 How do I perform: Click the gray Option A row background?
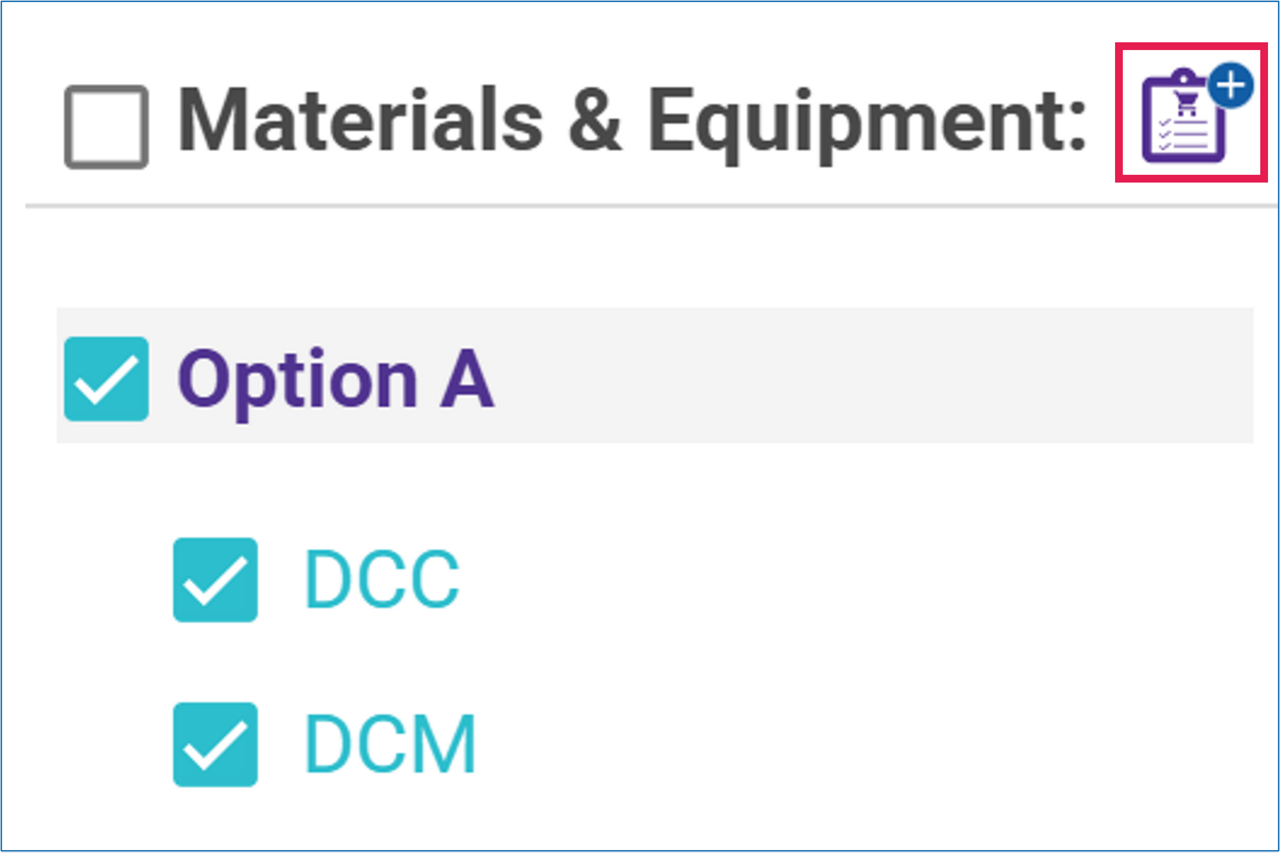coord(850,376)
